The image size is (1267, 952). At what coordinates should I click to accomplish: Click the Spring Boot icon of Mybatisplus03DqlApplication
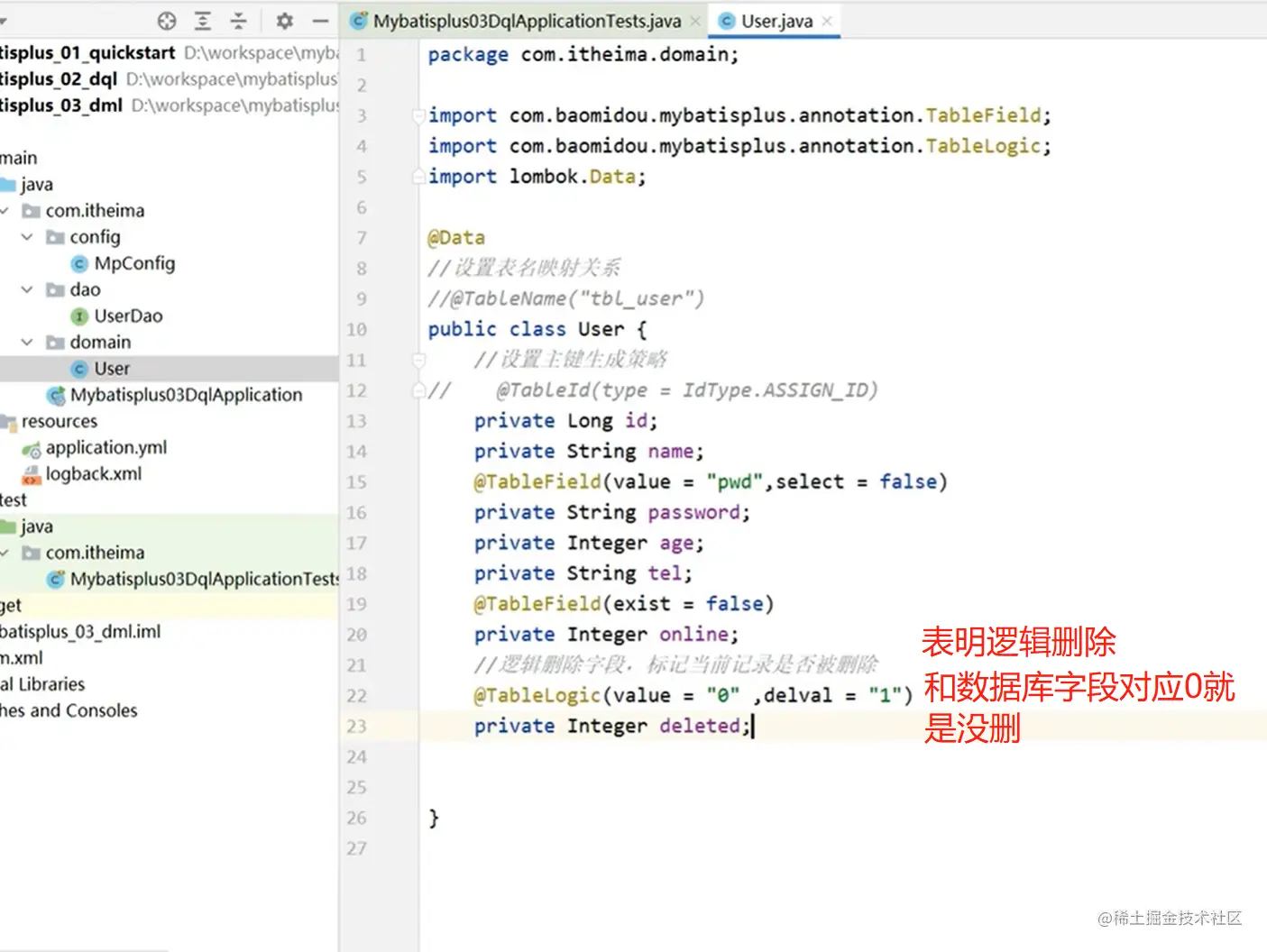point(56,395)
